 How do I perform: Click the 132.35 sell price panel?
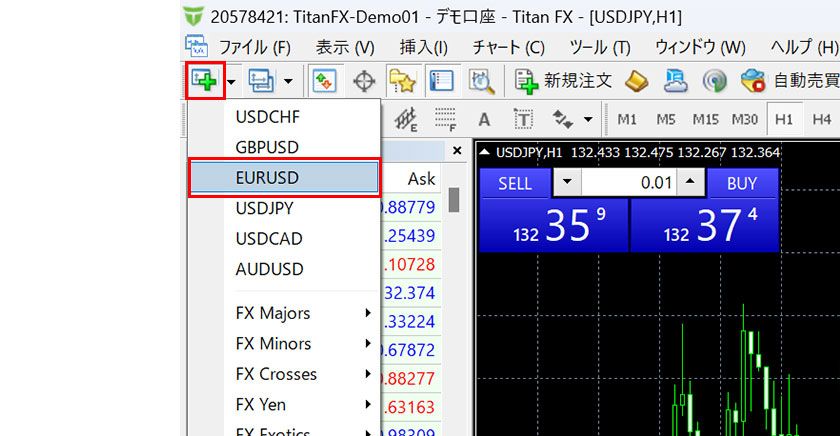click(553, 225)
